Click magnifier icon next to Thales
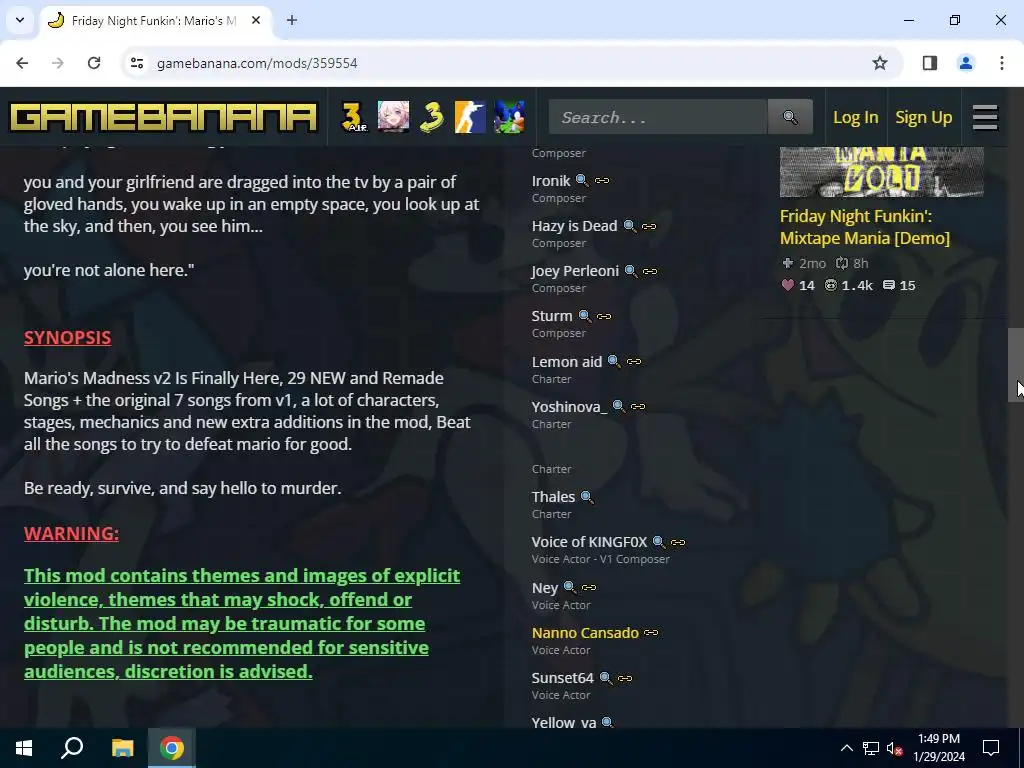 coord(586,497)
